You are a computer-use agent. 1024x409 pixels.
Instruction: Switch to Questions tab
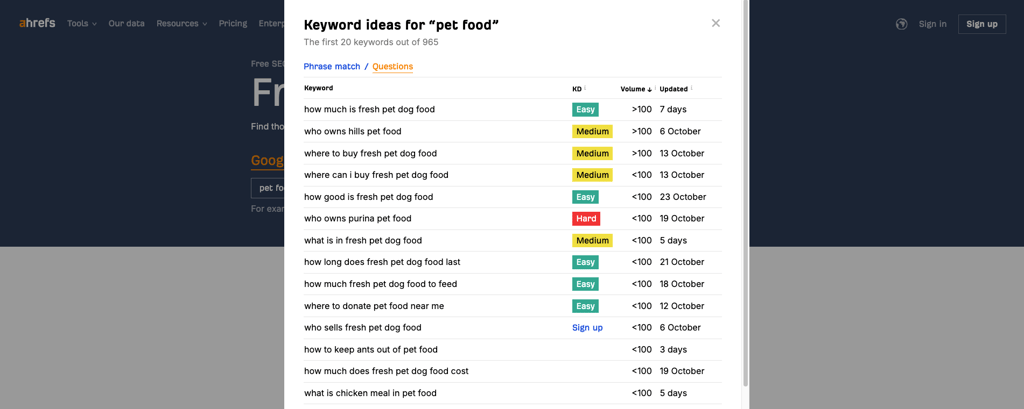tap(392, 67)
